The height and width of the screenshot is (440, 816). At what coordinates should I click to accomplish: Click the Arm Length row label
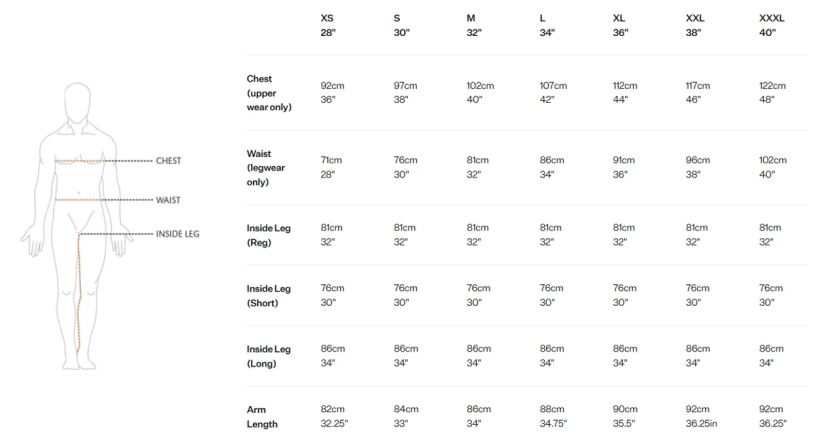(x=262, y=417)
